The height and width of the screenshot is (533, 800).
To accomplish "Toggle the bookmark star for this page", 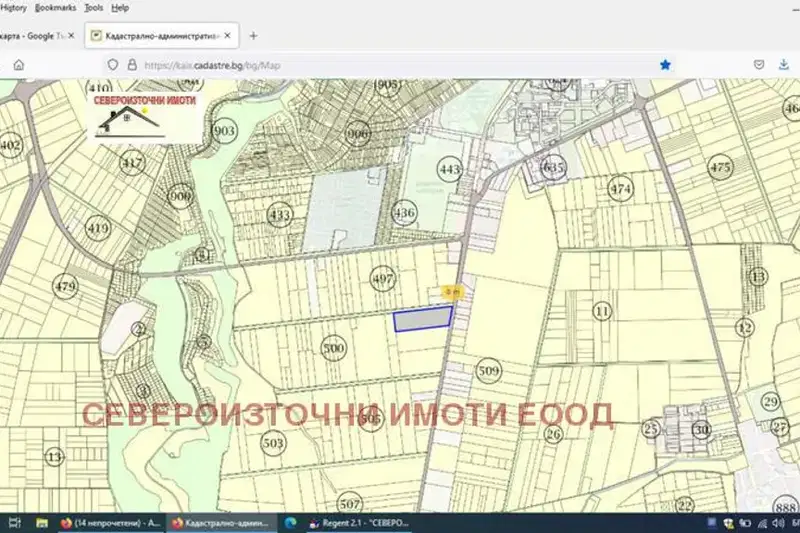I will (x=665, y=65).
